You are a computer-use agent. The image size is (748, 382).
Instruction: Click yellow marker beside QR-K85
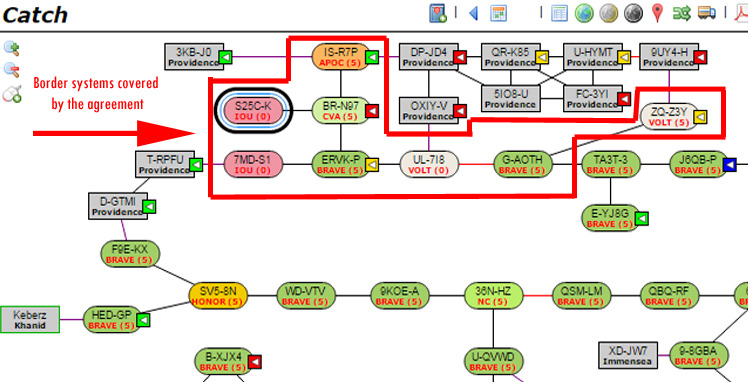(541, 58)
